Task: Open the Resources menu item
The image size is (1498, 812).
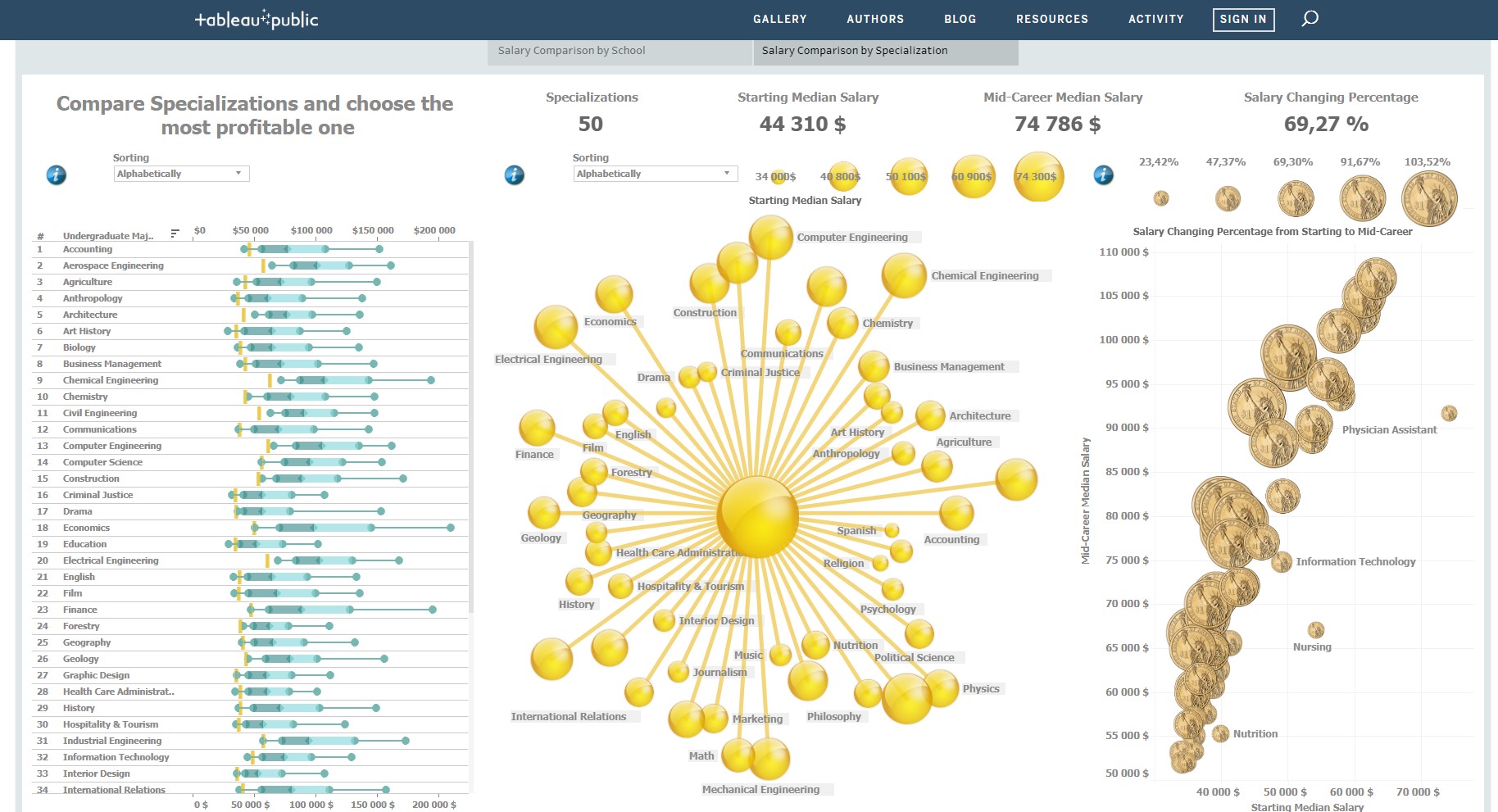Action: pos(1052,19)
